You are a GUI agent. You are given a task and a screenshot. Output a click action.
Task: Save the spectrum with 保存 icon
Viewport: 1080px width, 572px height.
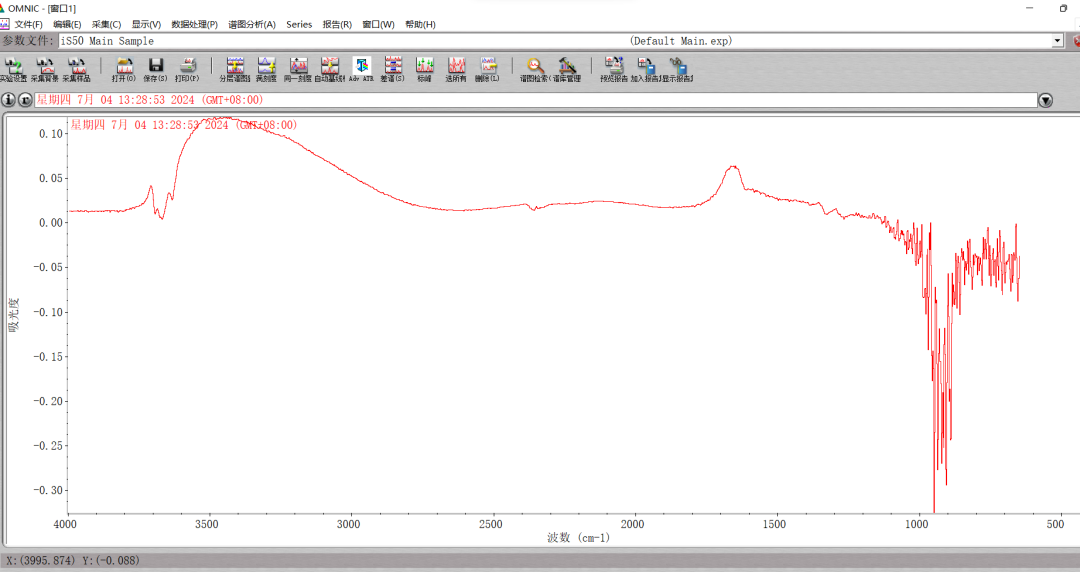(155, 68)
